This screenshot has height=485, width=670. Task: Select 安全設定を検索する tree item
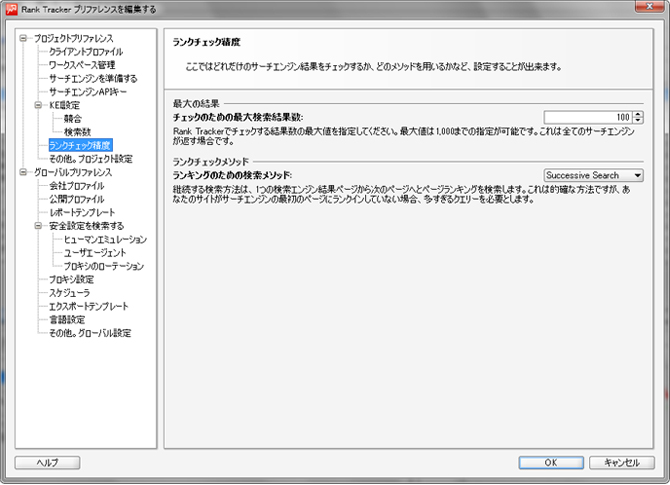[x=86, y=226]
